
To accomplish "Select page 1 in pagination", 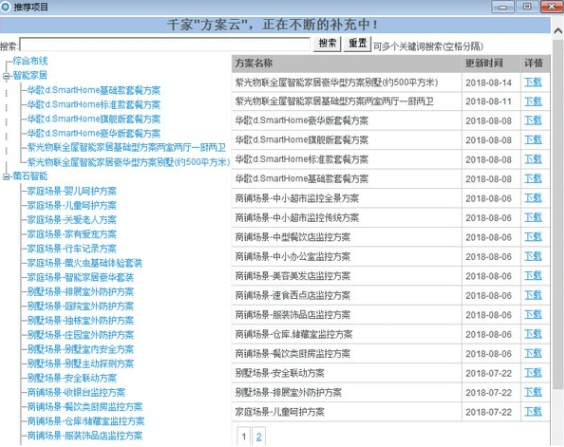I will pyautogui.click(x=244, y=437).
